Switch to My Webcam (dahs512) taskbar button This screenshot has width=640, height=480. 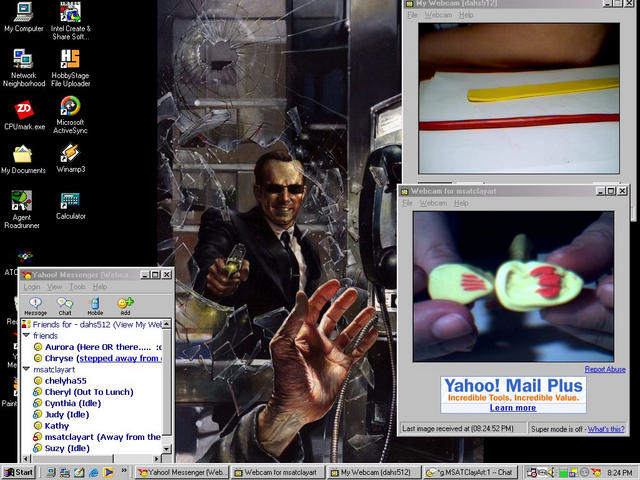(374, 472)
